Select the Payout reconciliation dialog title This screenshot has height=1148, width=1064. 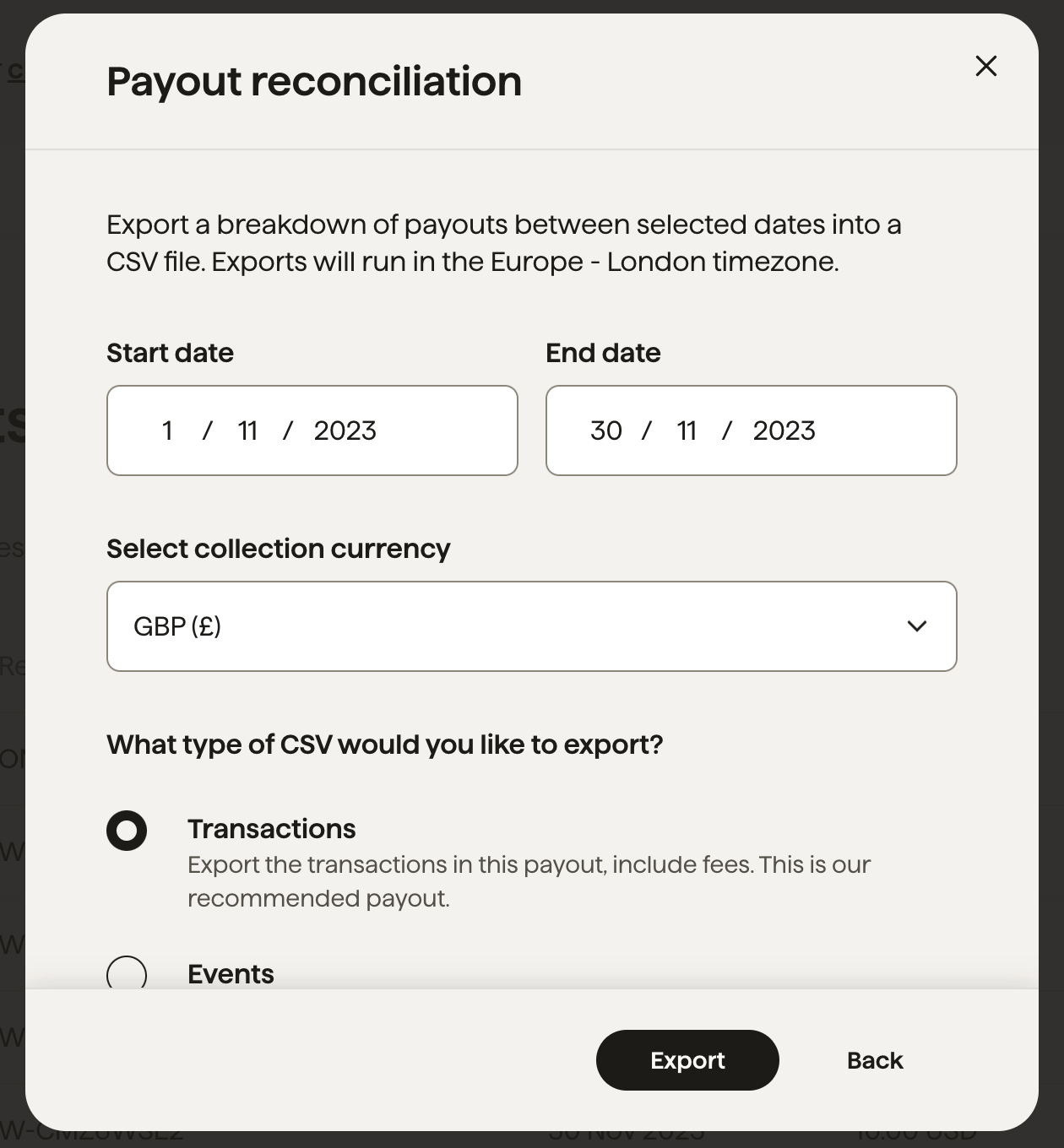[313, 81]
